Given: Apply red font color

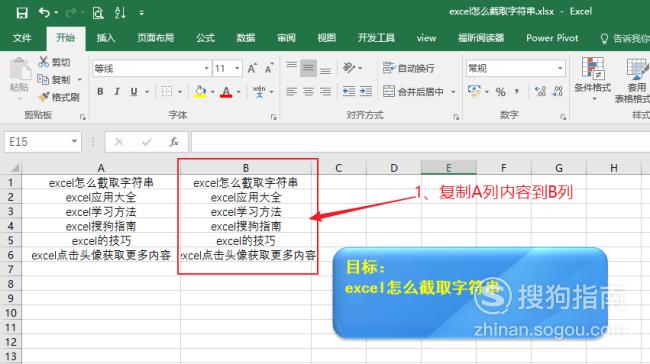Looking at the screenshot, I should (226, 92).
